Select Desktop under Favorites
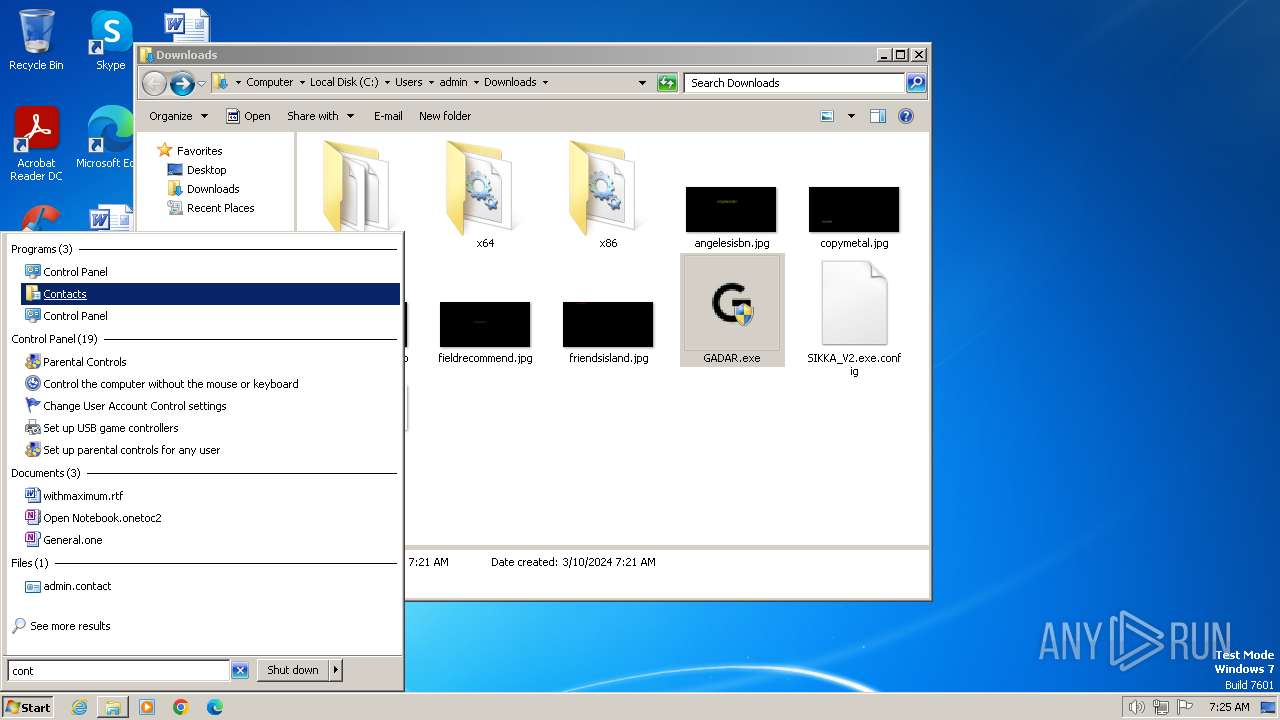Image resolution: width=1280 pixels, height=720 pixels. pyautogui.click(x=206, y=170)
